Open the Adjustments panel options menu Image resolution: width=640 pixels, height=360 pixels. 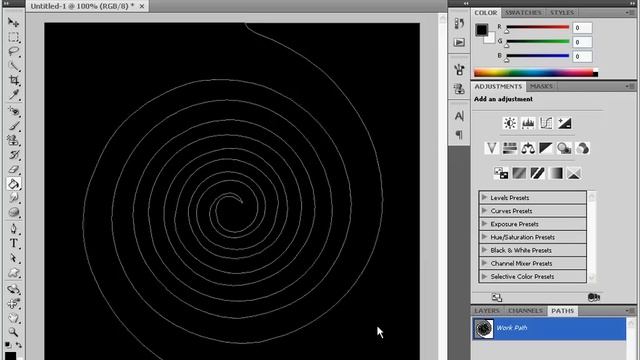630,87
